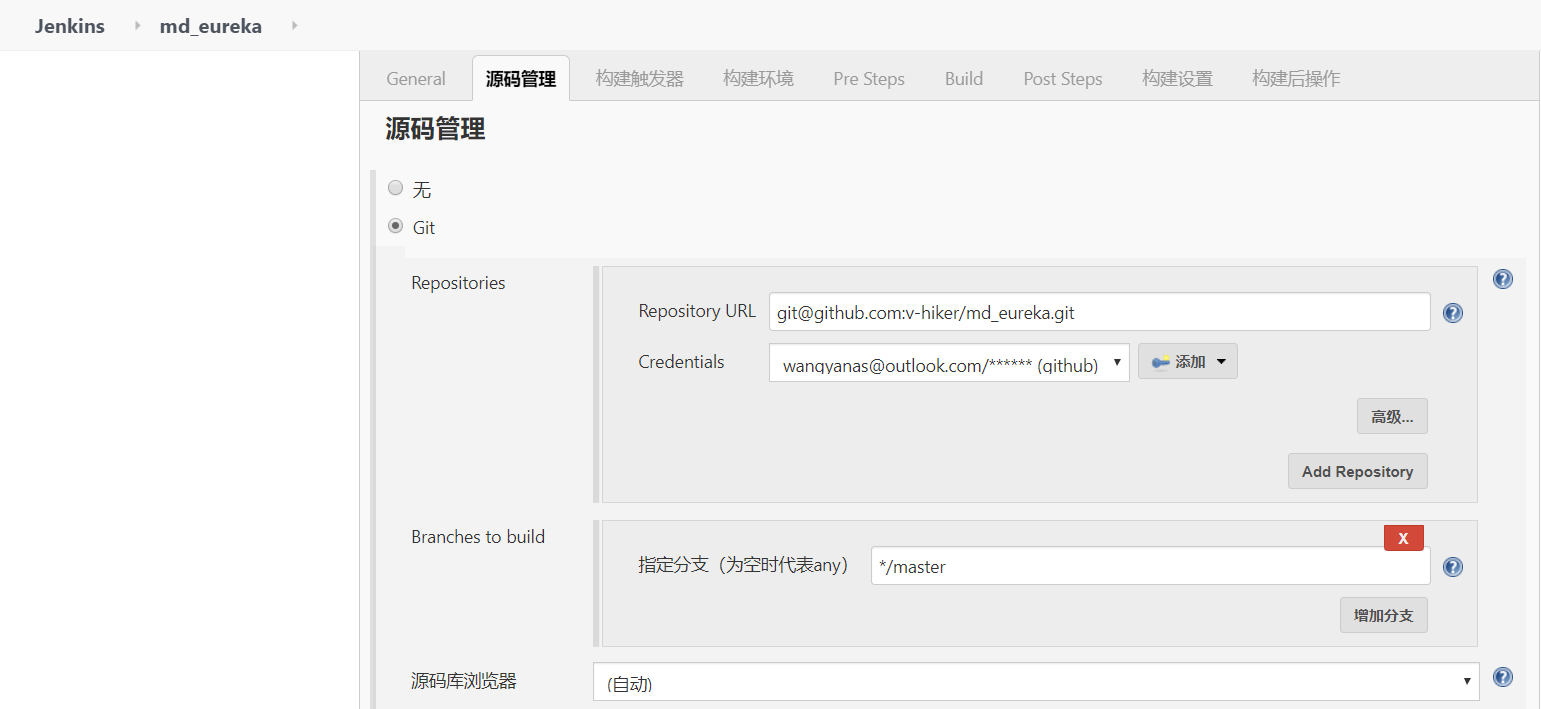Select the 无 radio button
The height and width of the screenshot is (709, 1541).
[396, 188]
